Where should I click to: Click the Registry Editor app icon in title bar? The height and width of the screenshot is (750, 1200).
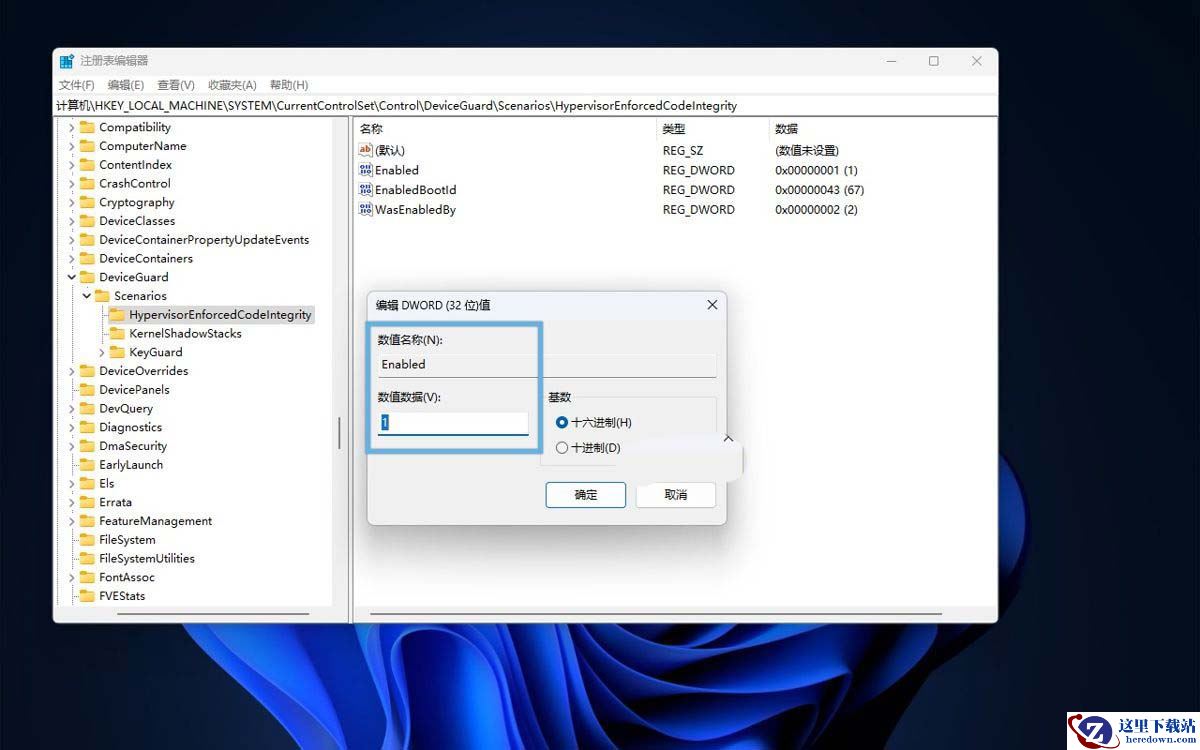coord(67,61)
